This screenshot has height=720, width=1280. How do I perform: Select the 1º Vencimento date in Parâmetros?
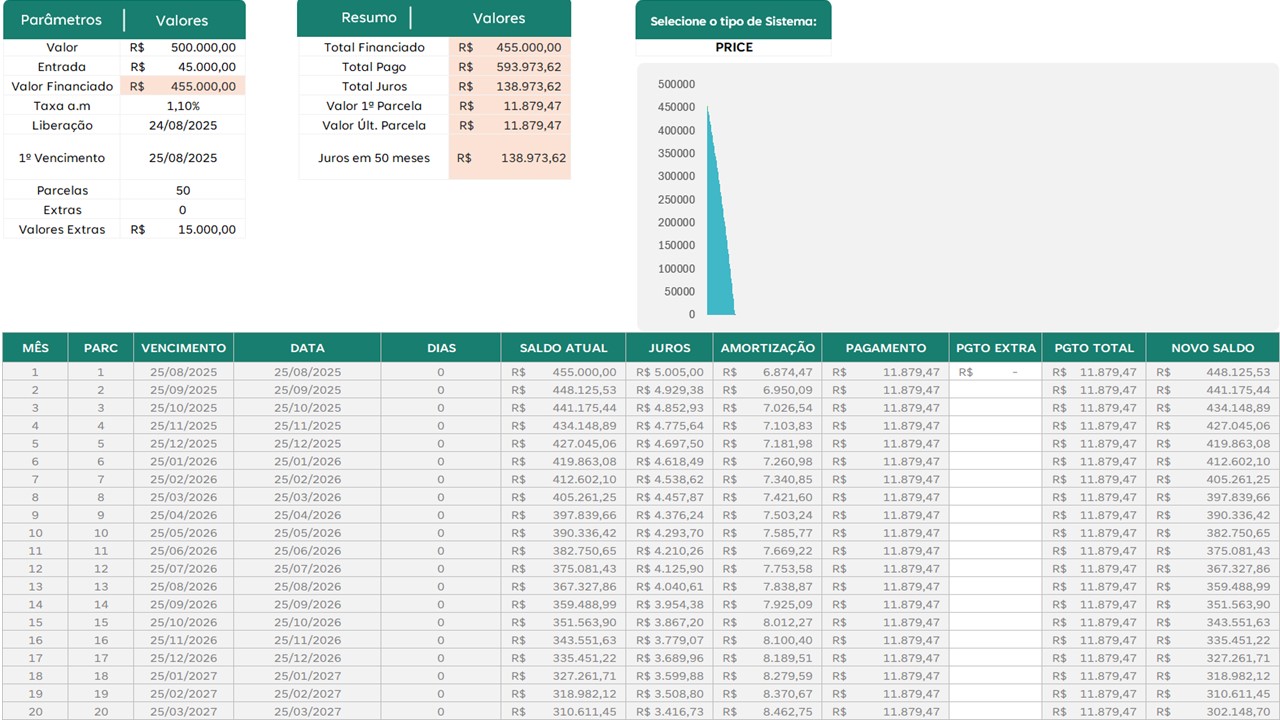(182, 158)
